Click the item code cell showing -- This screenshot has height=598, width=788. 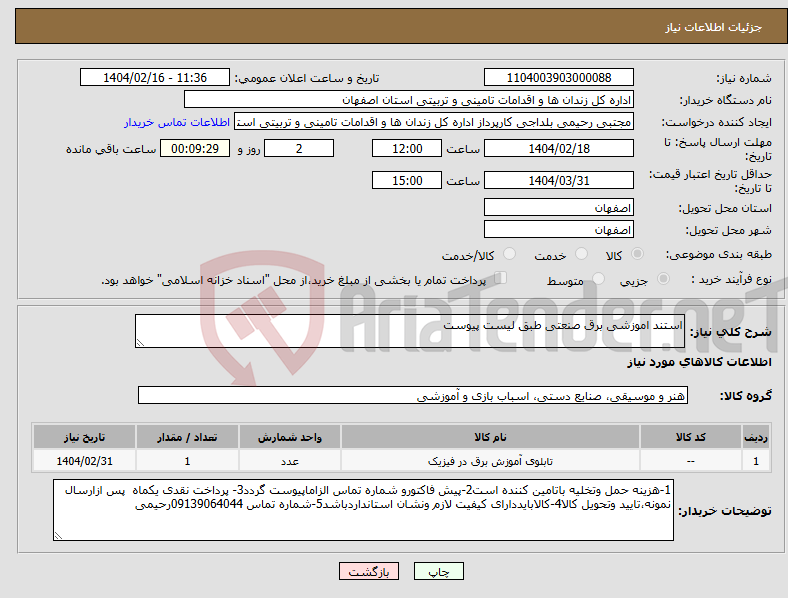[x=691, y=461]
